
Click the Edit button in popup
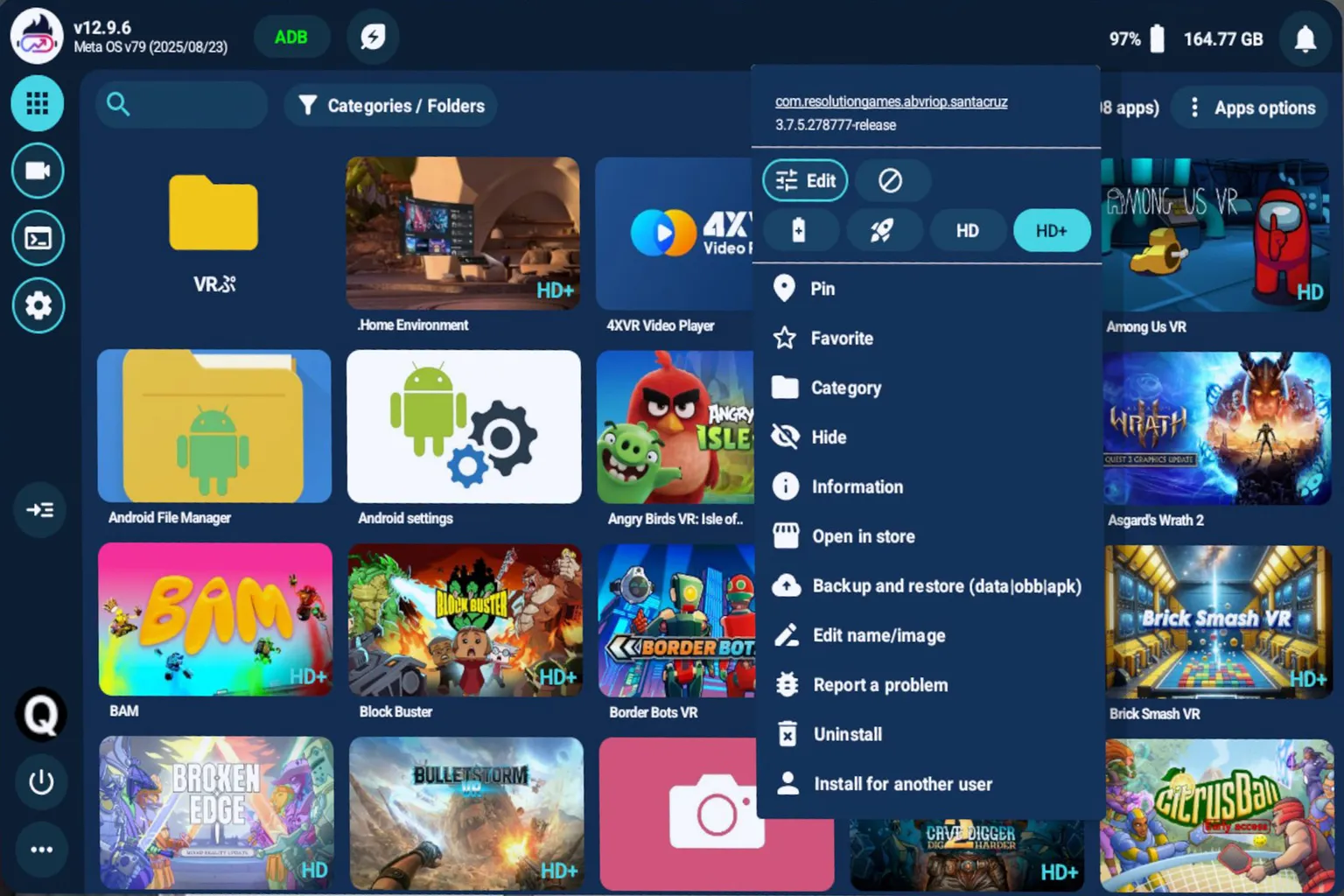805,181
